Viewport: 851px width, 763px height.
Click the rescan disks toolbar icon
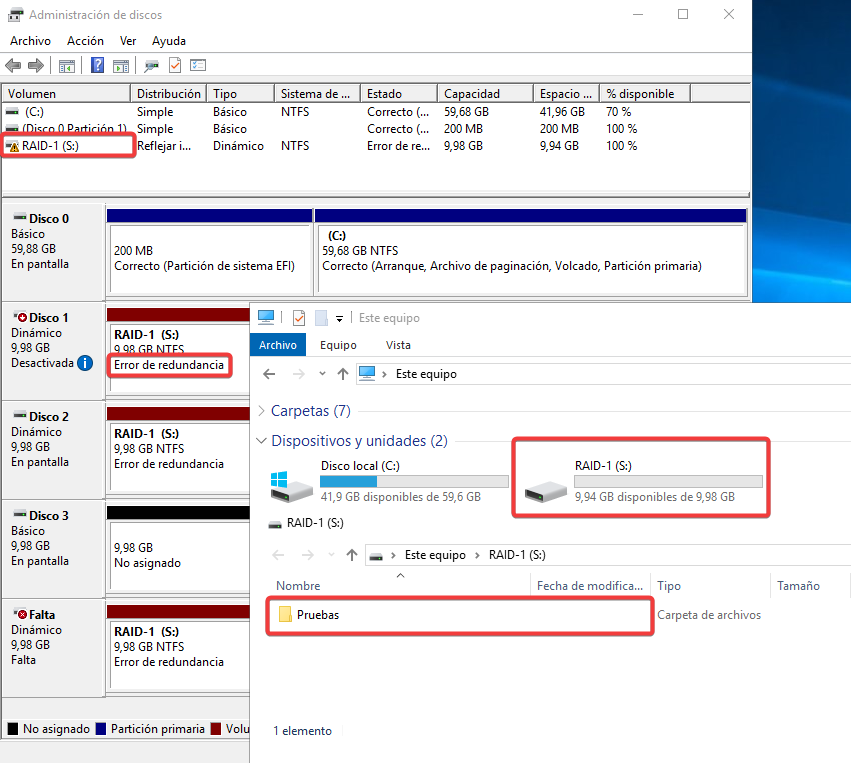coord(151,66)
